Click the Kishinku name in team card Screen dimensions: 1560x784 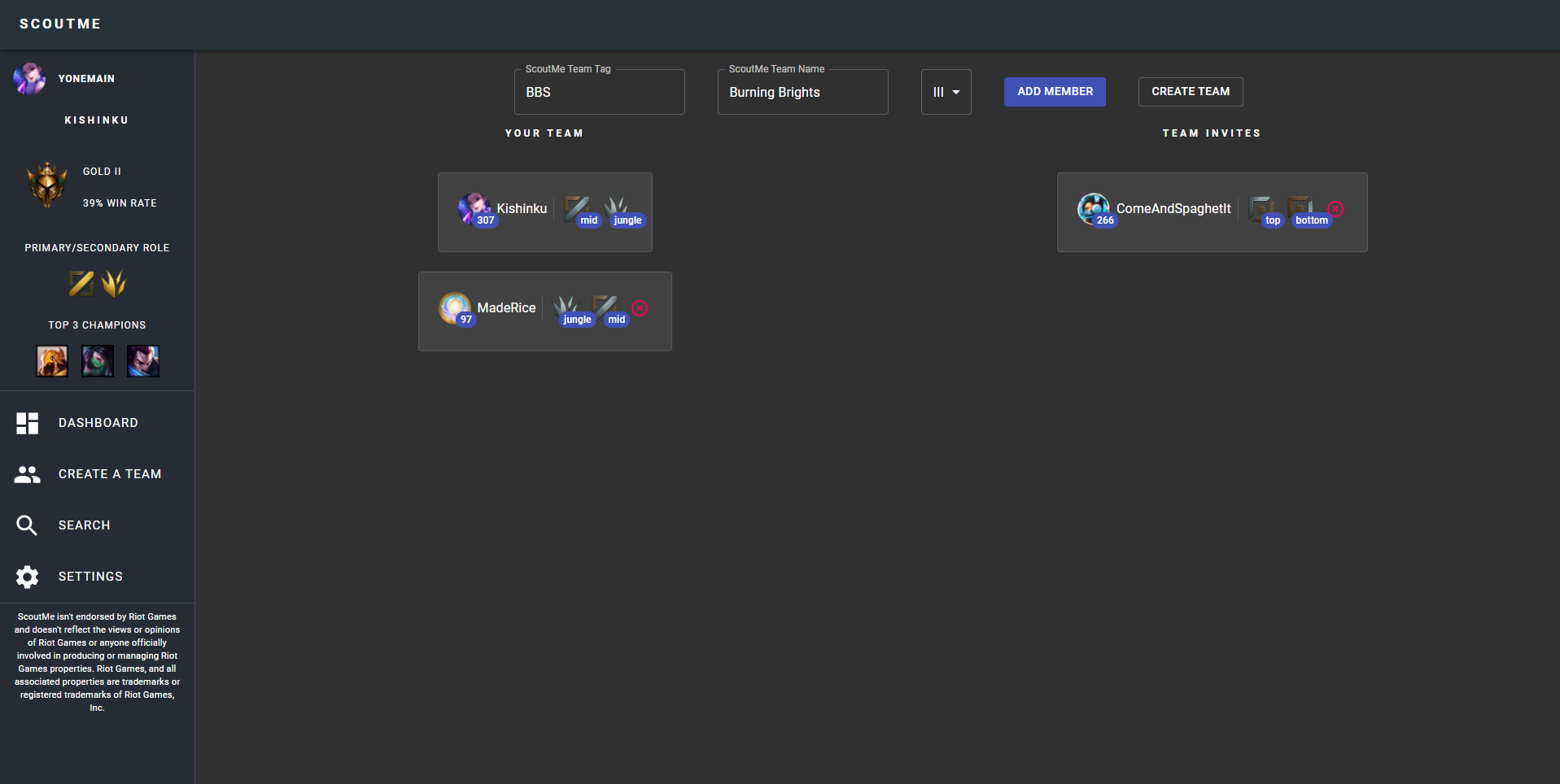tap(522, 209)
